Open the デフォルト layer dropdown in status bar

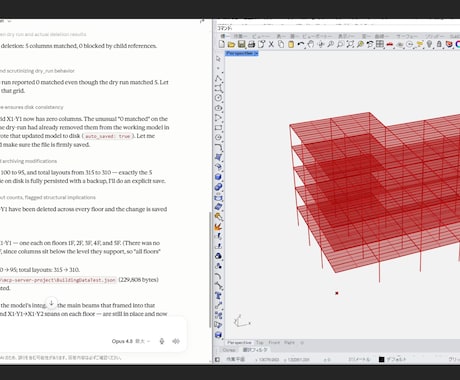pyautogui.click(x=397, y=359)
